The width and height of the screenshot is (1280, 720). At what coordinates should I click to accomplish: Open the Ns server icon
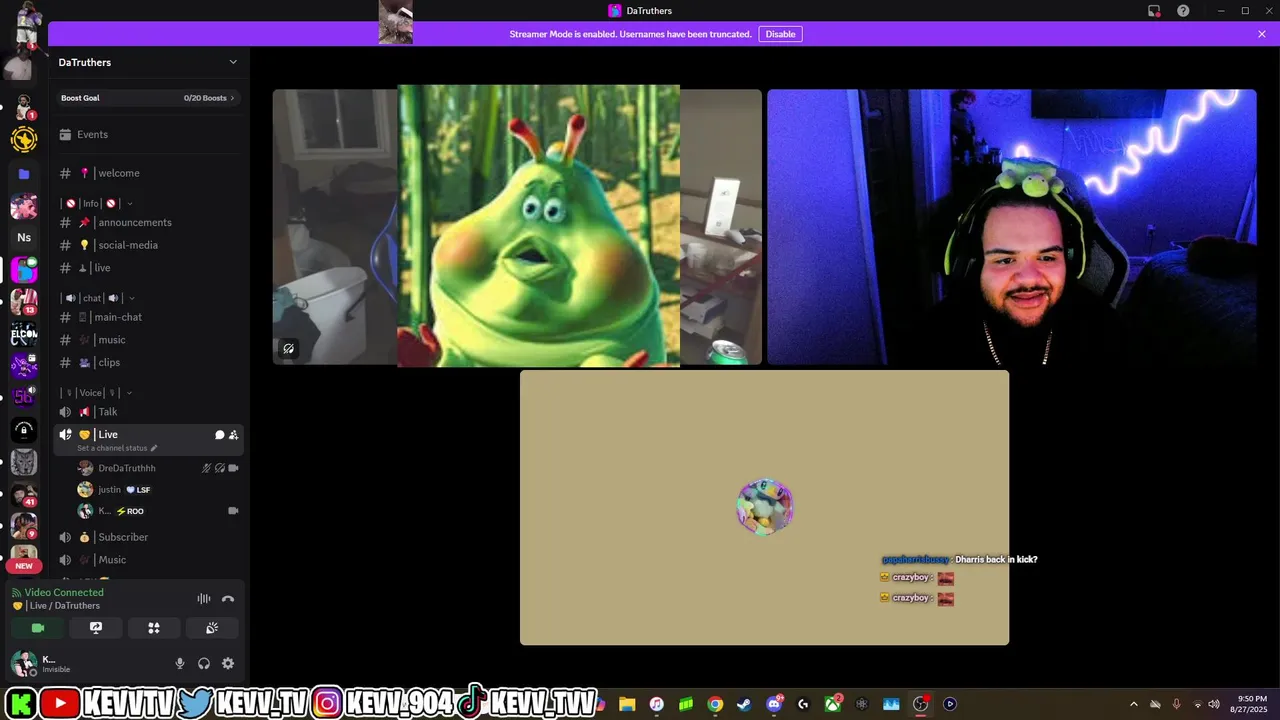[x=24, y=238]
